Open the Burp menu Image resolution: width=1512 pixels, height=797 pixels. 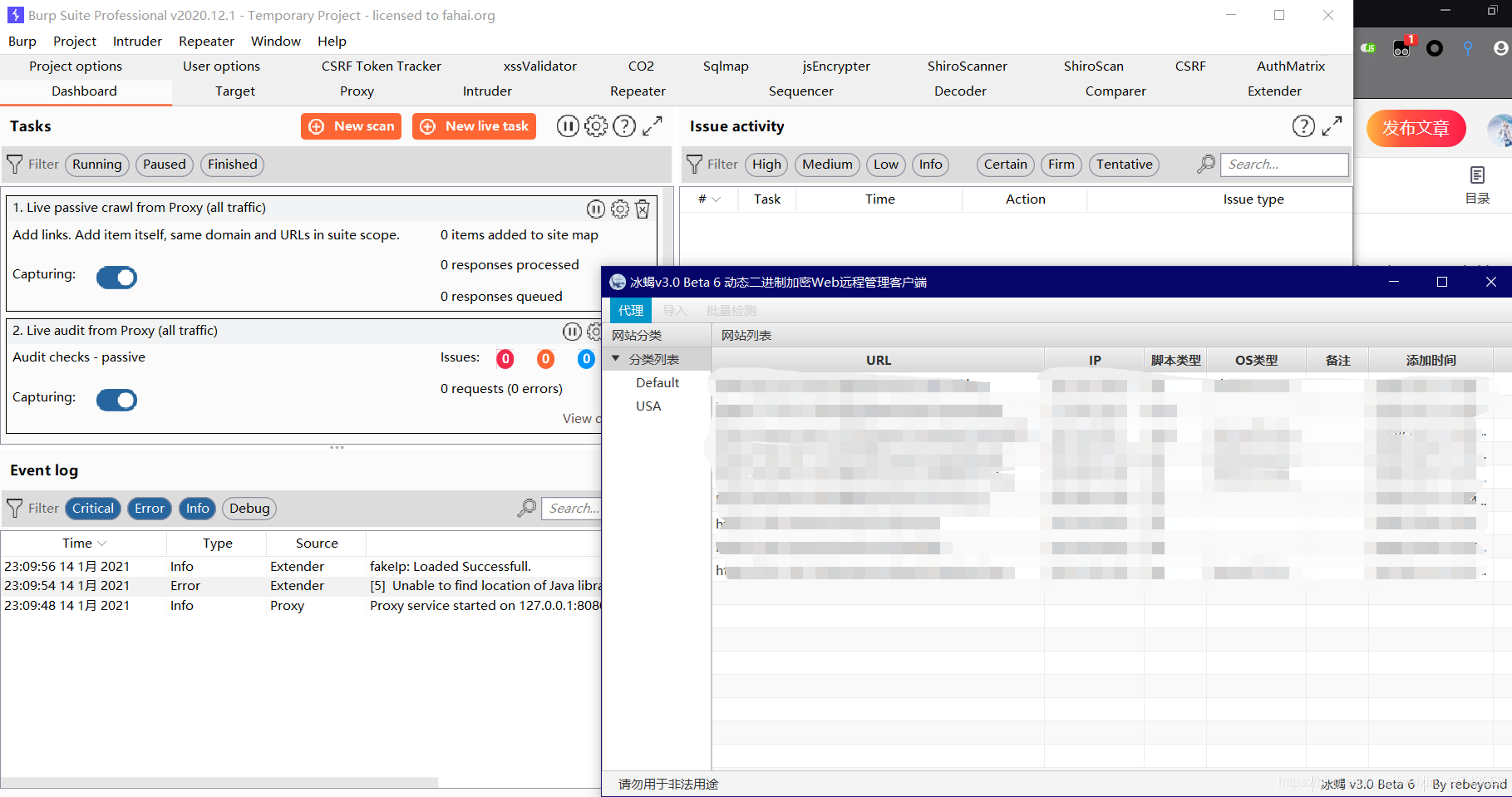(x=22, y=42)
